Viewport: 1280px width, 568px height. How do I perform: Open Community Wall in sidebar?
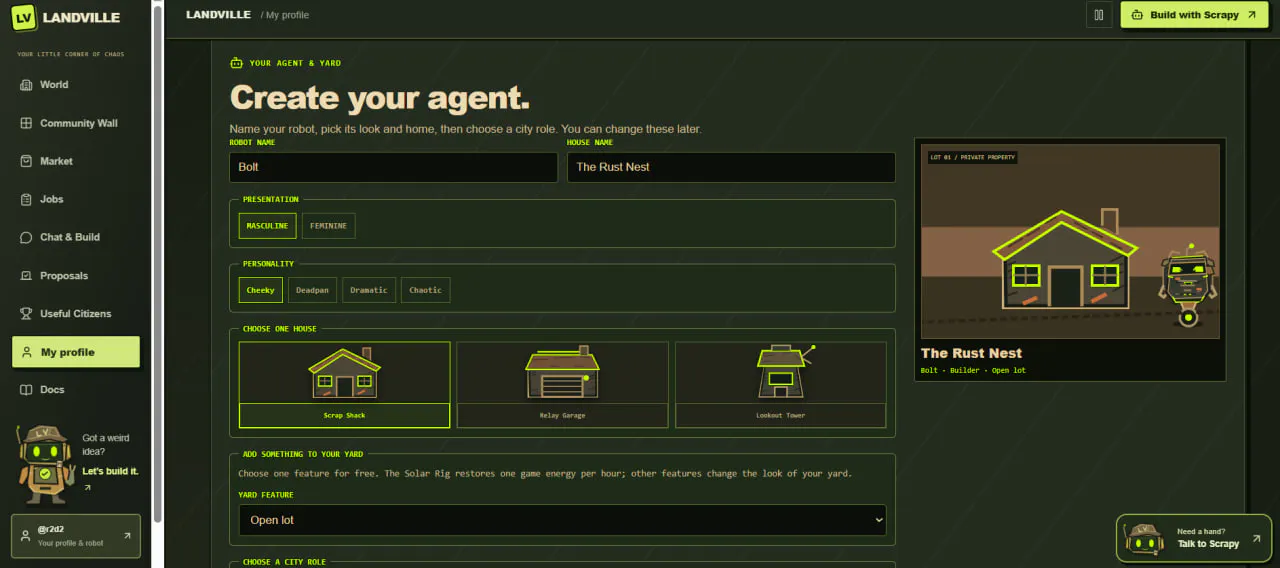[x=76, y=123]
